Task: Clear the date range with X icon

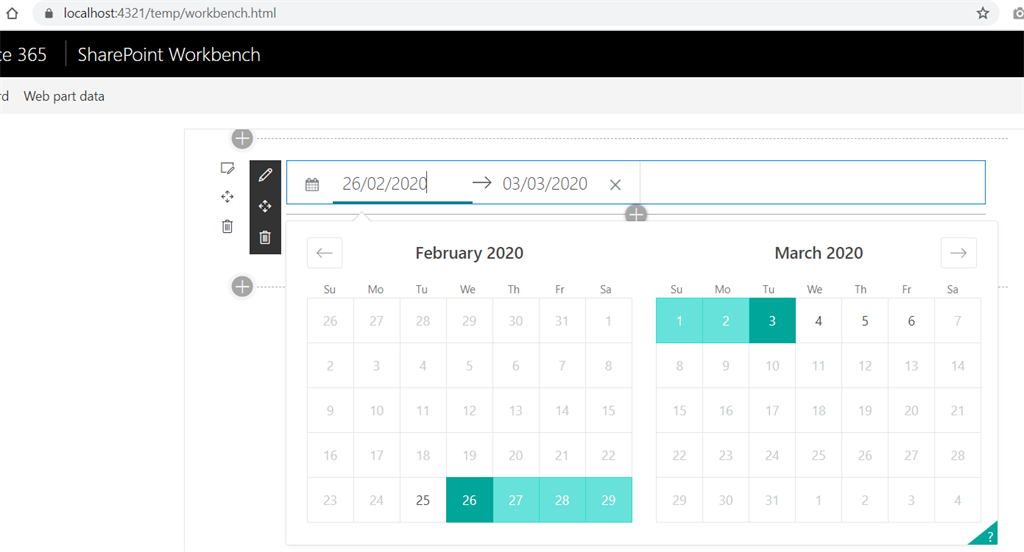Action: [x=615, y=185]
